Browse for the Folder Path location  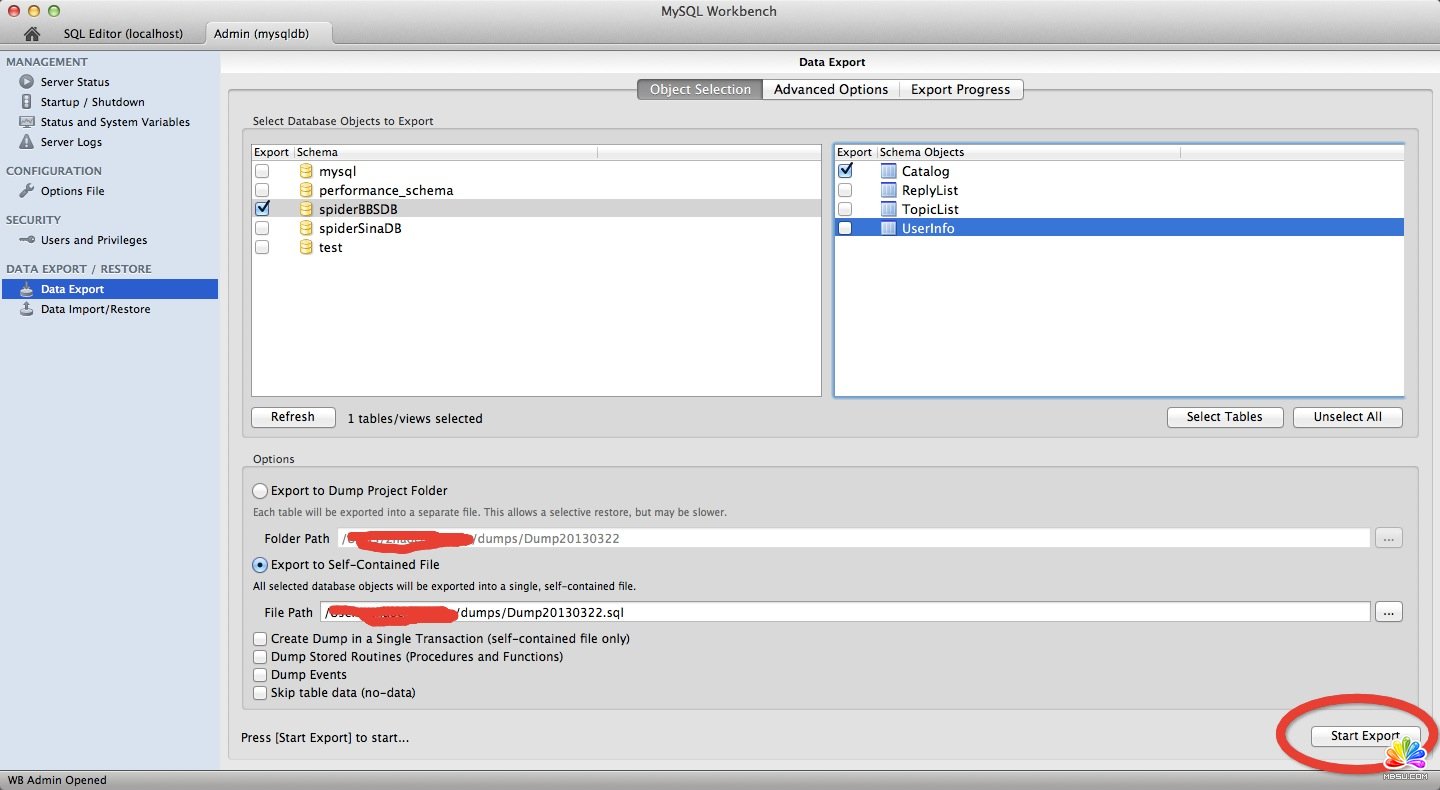click(x=1389, y=538)
